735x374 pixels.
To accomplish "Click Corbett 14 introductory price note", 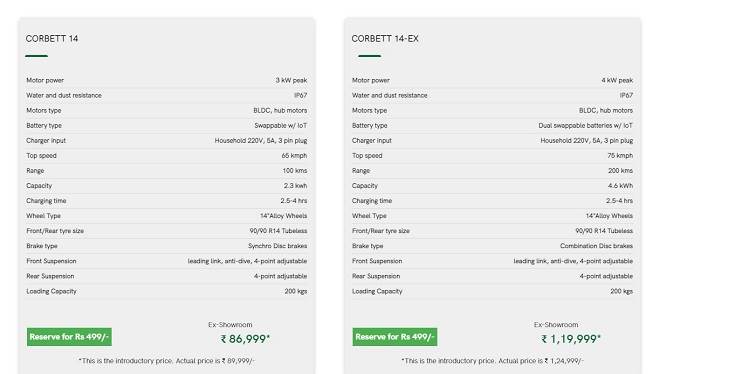I will pyautogui.click(x=167, y=361).
